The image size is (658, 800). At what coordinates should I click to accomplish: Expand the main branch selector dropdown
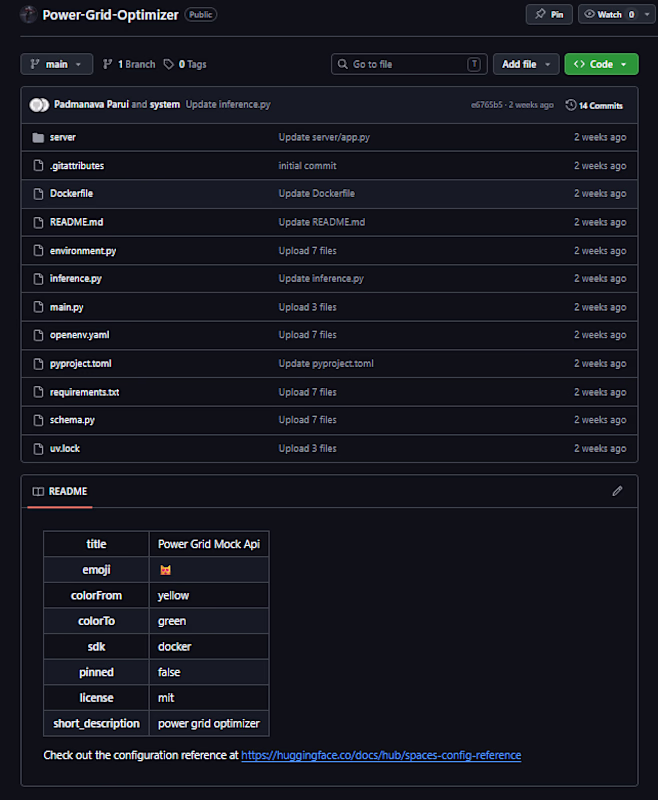56,64
